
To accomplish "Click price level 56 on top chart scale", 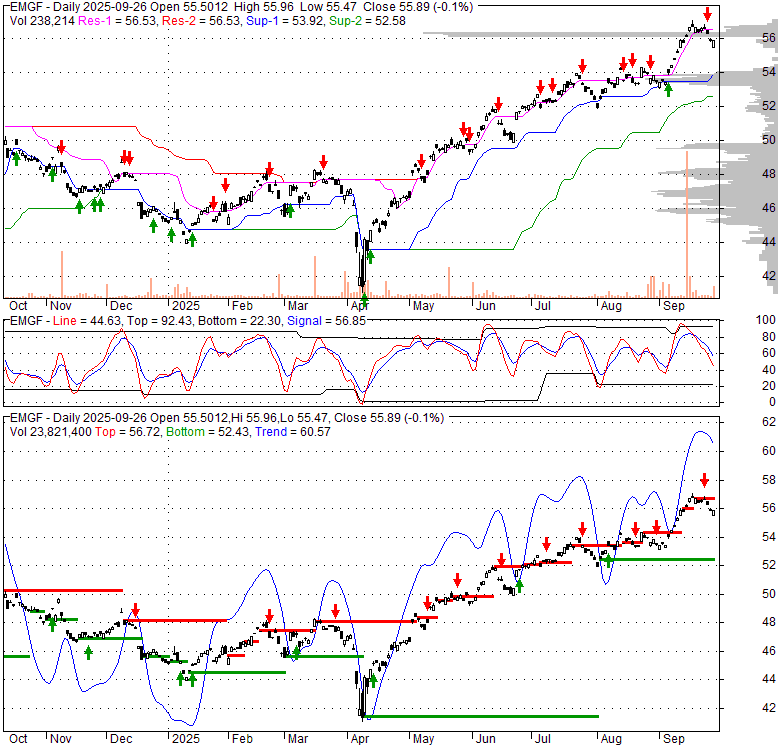I will pyautogui.click(x=769, y=38).
